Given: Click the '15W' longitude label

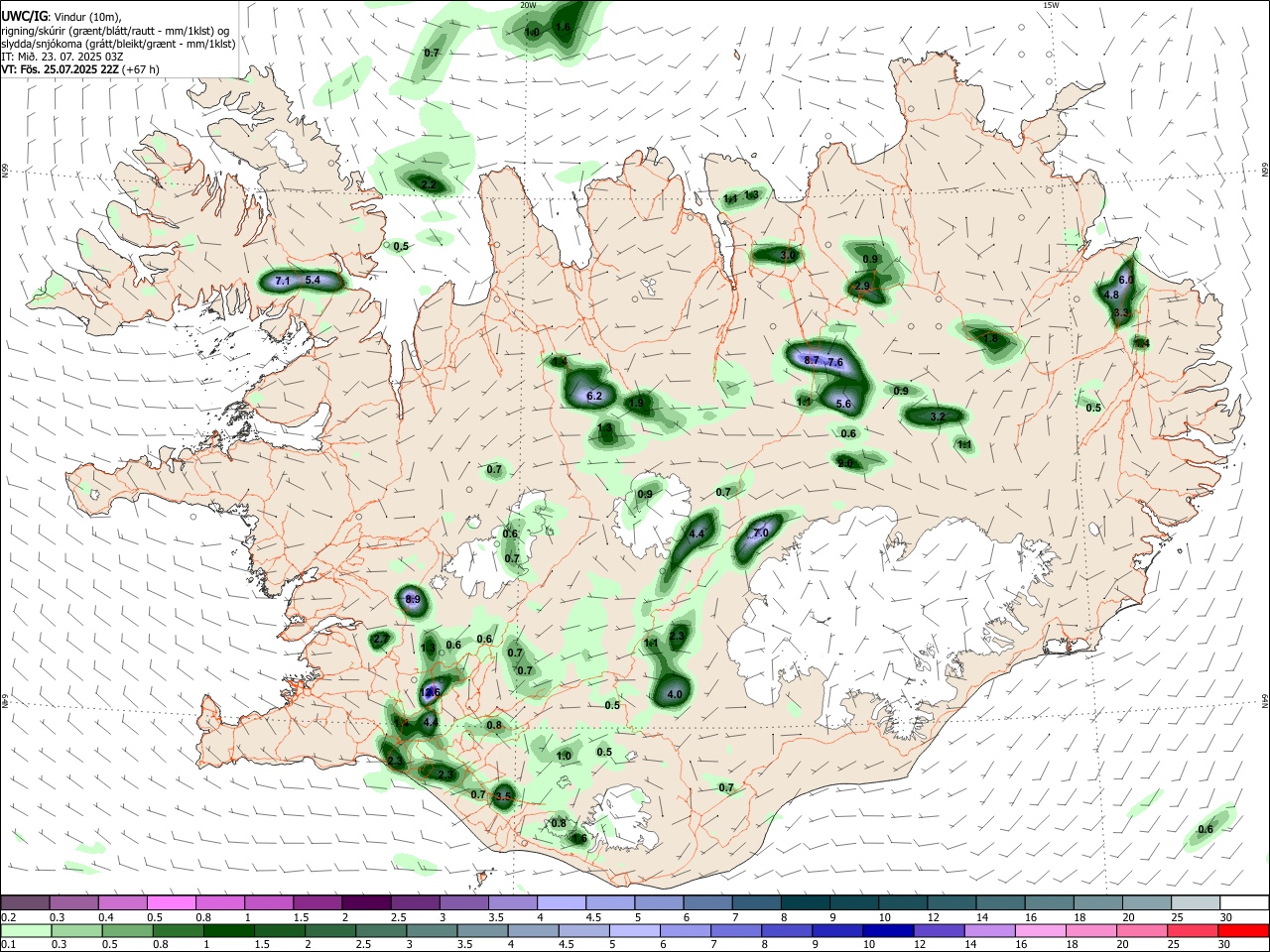Looking at the screenshot, I should coord(1051,5).
